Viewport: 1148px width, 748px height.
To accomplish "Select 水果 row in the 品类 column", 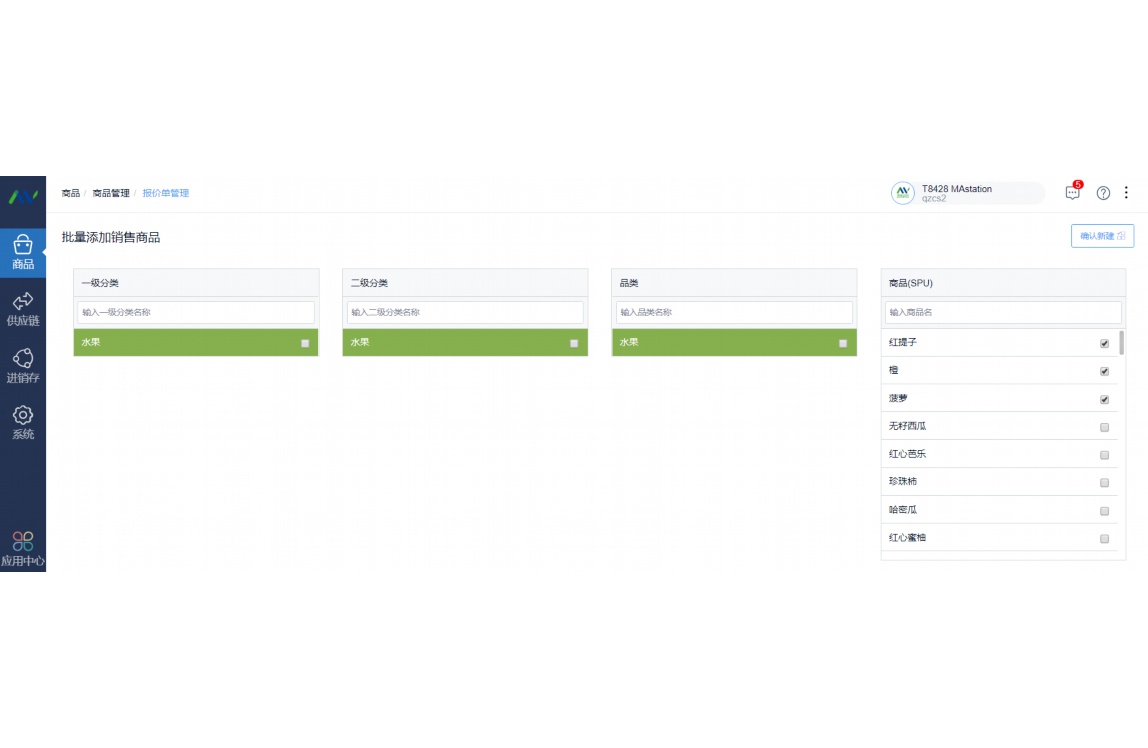I will [720, 342].
